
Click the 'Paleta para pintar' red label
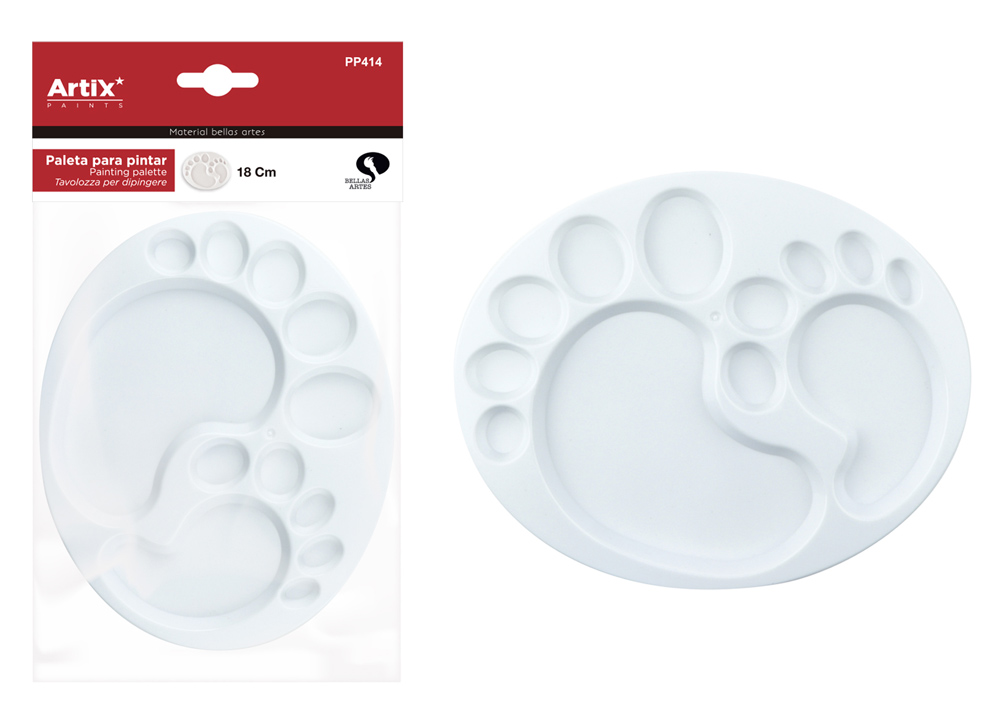pos(104,171)
